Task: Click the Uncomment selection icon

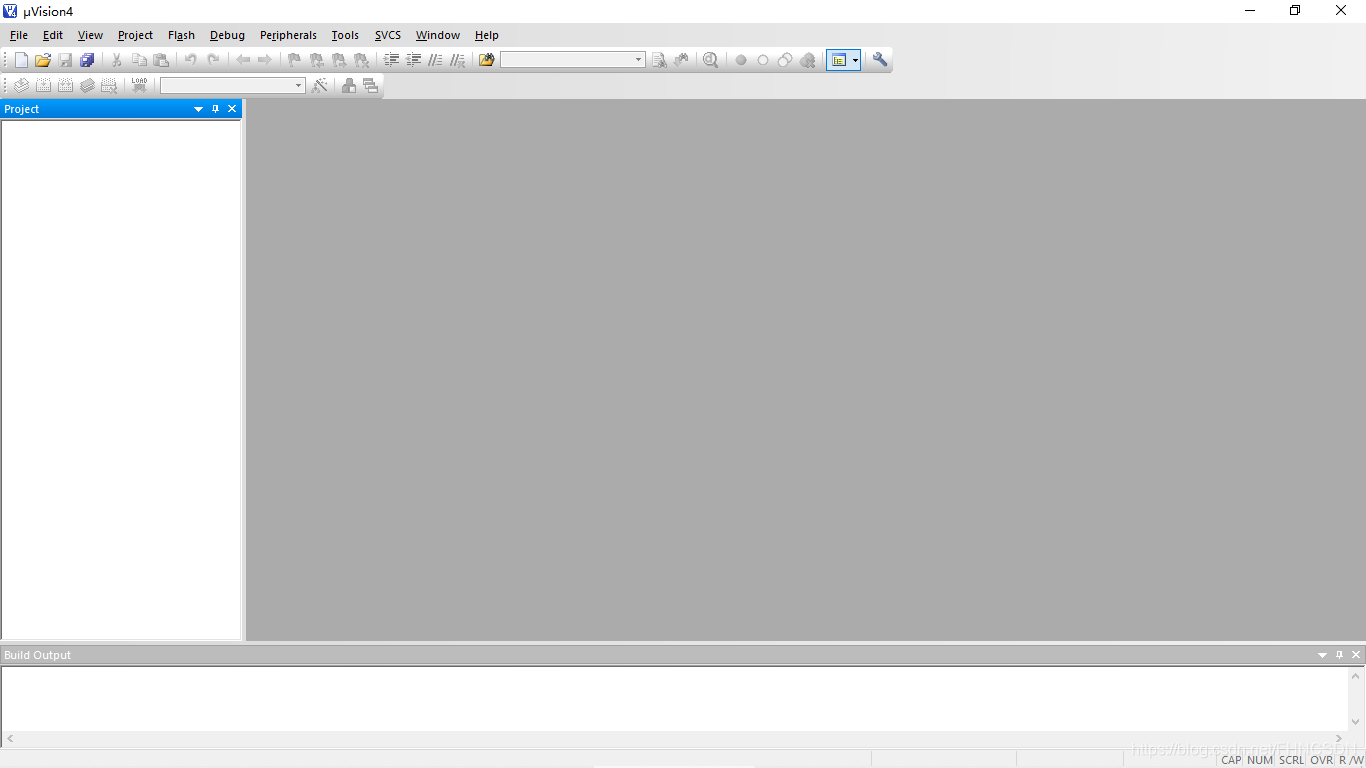Action: [x=457, y=60]
